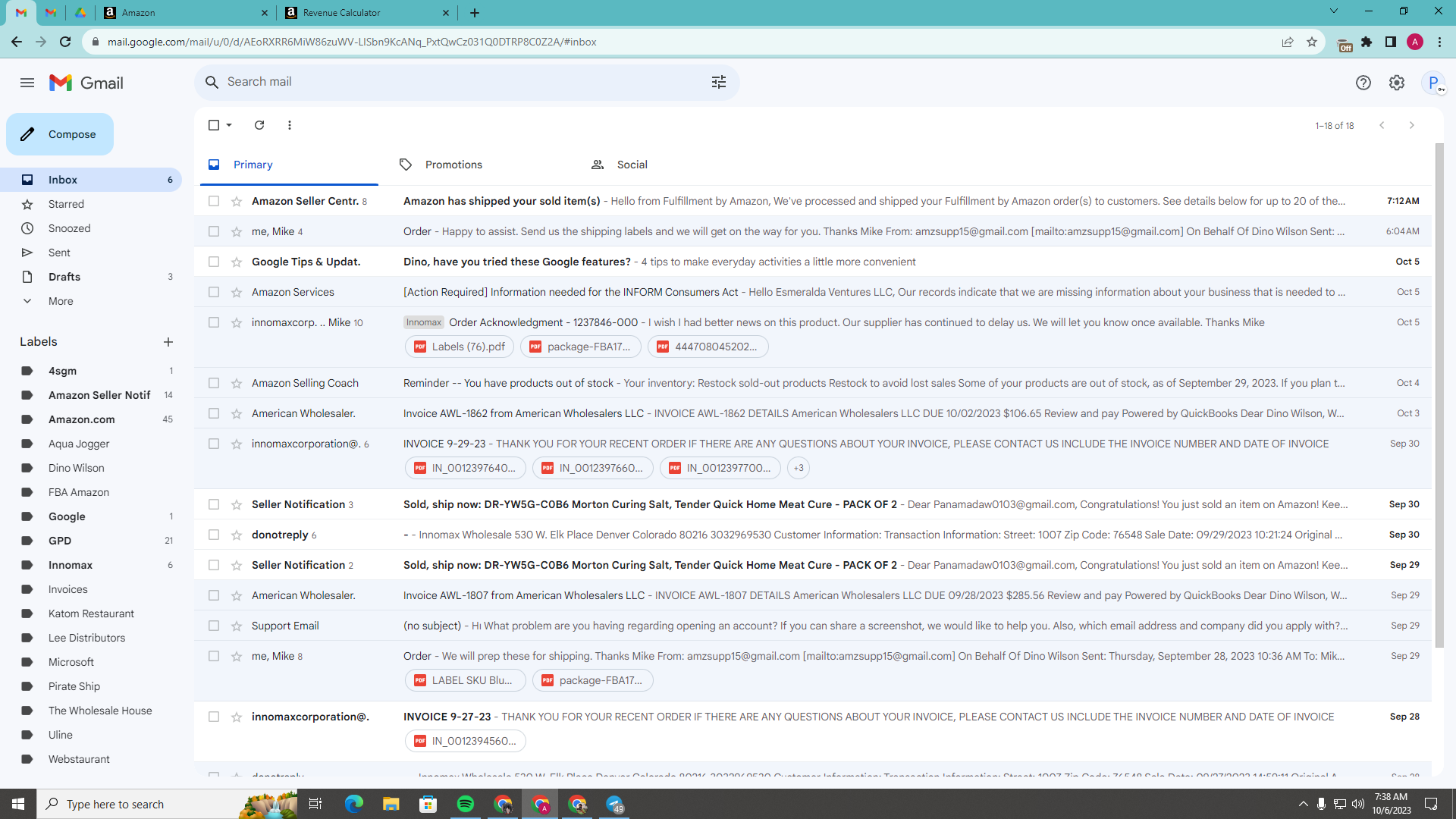
Task: Star the Google Tips & Updates email
Action: pos(237,262)
